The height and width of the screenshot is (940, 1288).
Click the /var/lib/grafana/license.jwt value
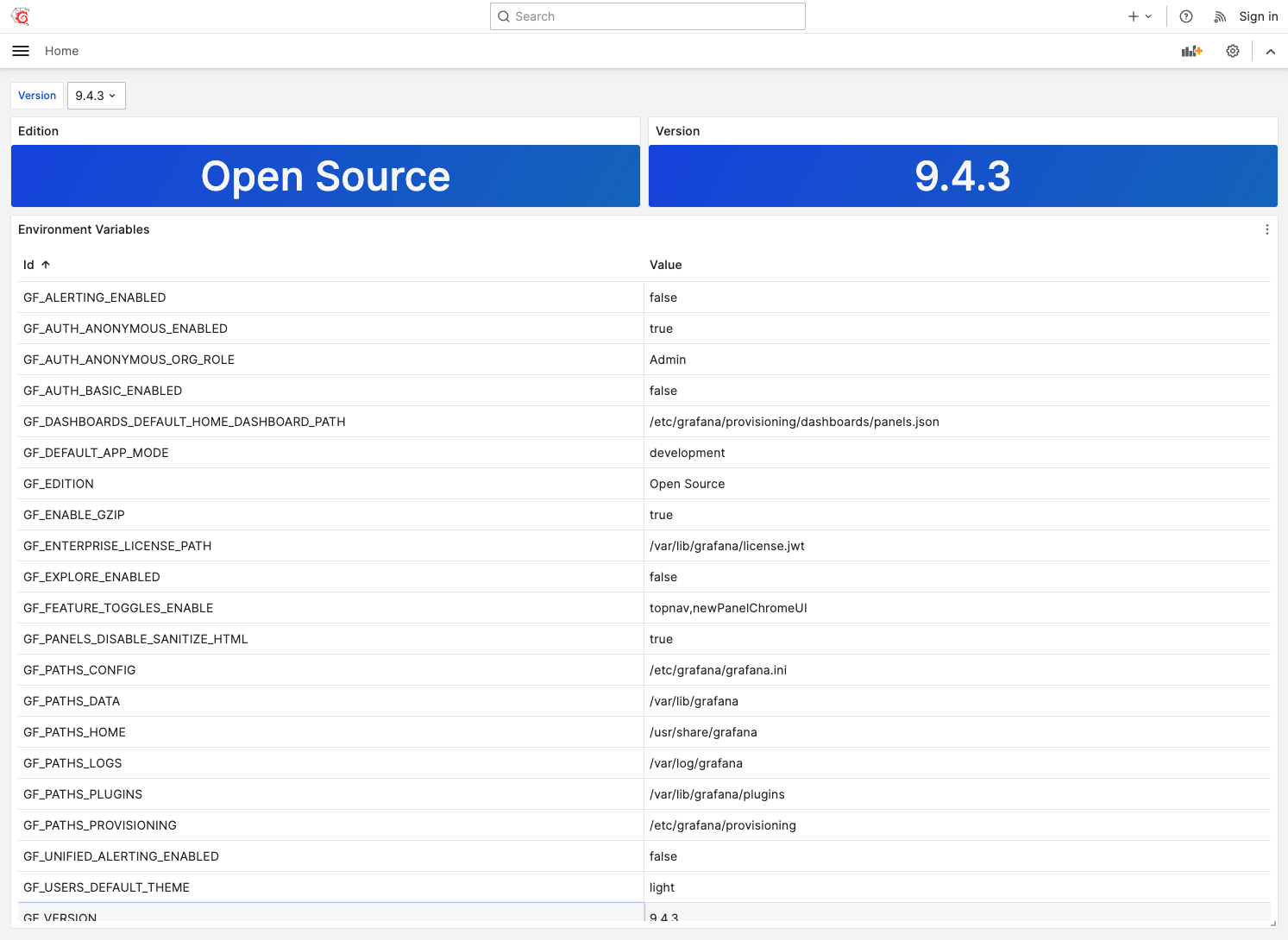[x=958, y=546]
